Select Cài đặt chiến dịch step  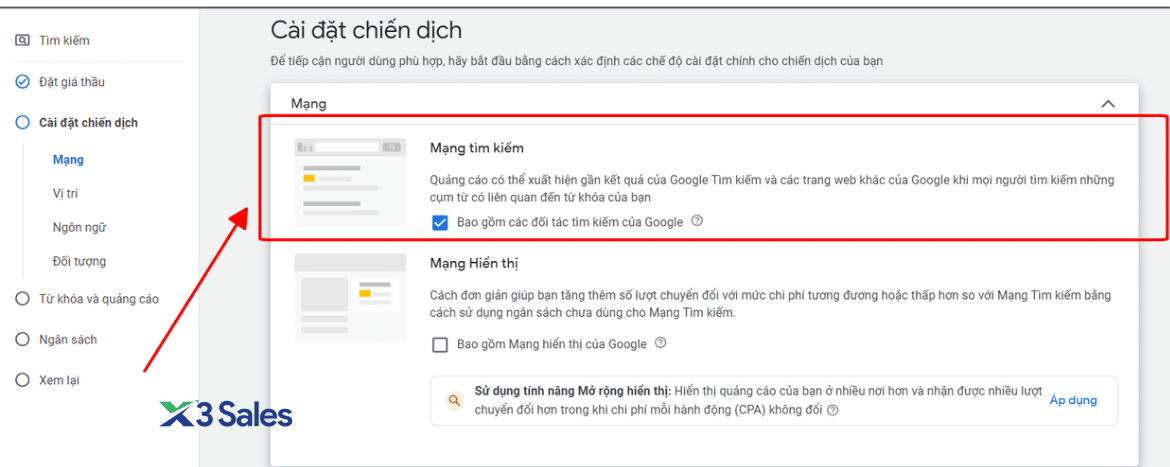[88, 122]
